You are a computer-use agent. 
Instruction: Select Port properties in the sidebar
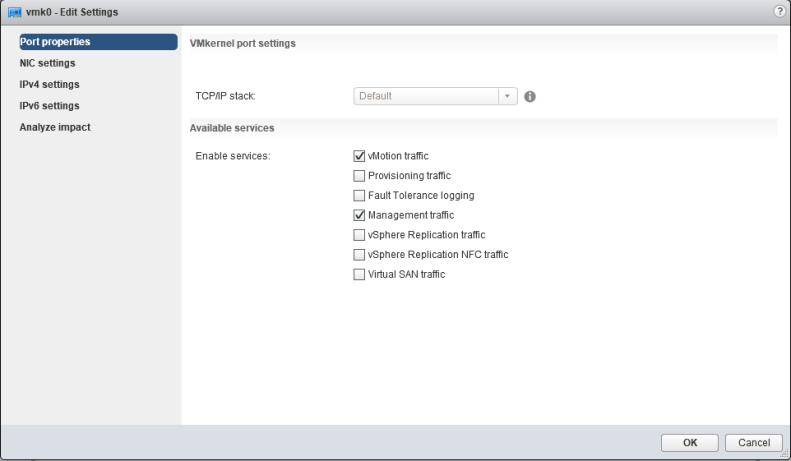click(x=55, y=42)
